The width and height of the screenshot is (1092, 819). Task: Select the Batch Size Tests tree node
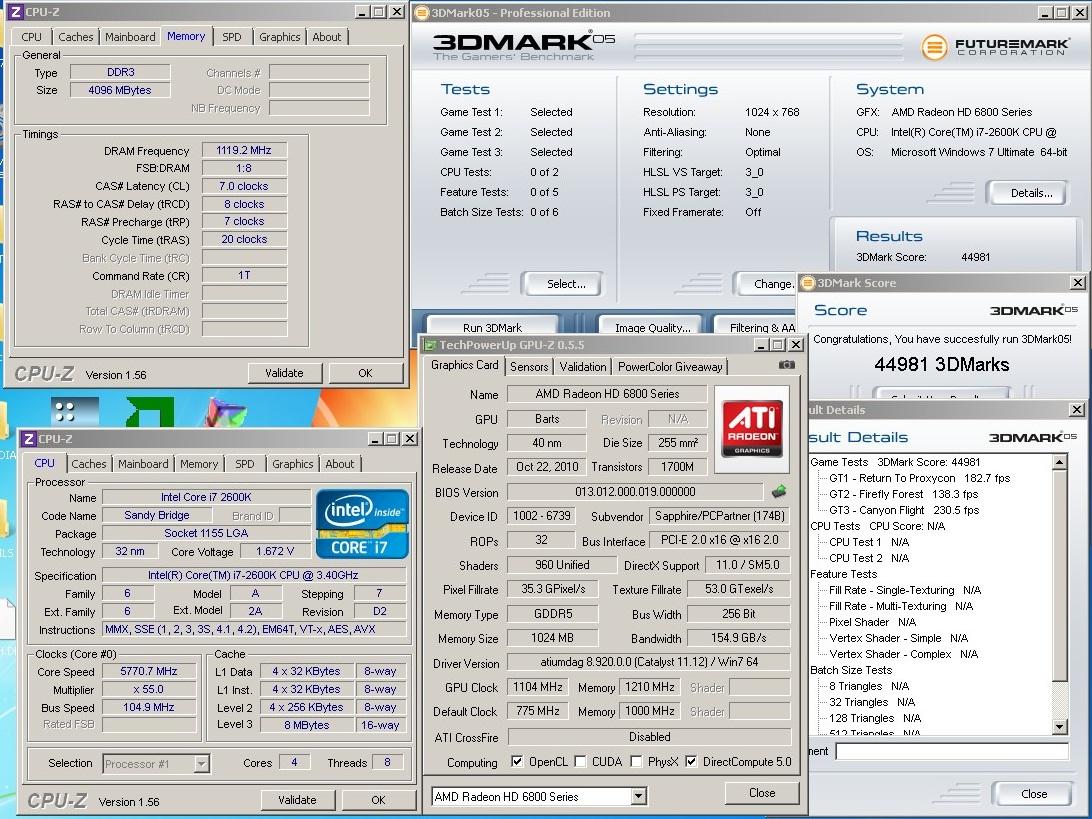click(x=851, y=670)
